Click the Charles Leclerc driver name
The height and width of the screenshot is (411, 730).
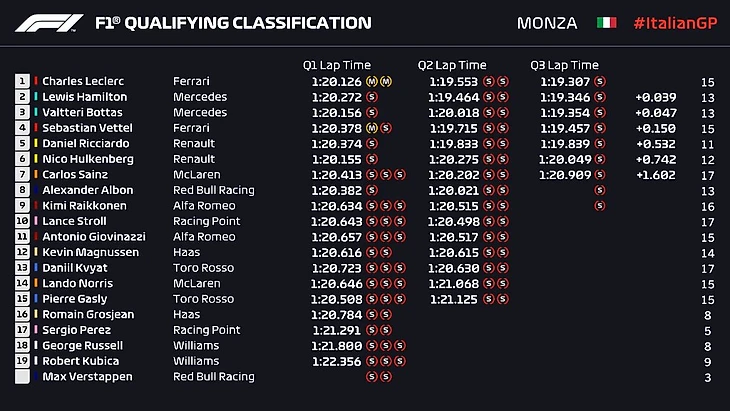(x=81, y=81)
